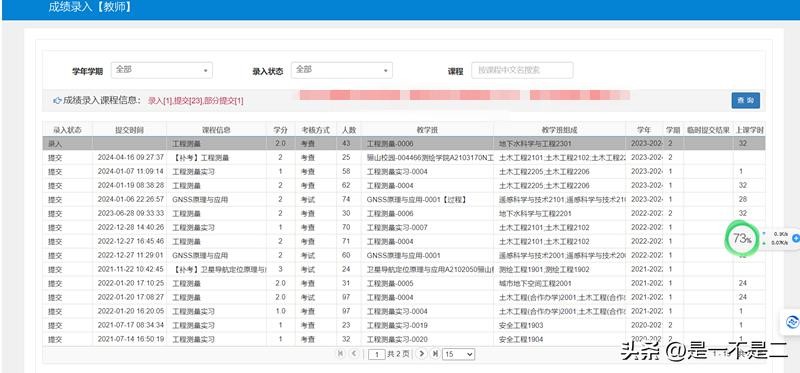Viewport: 800px width, 373px height.
Task: Sort by the 课程信息 column header
Action: point(216,130)
